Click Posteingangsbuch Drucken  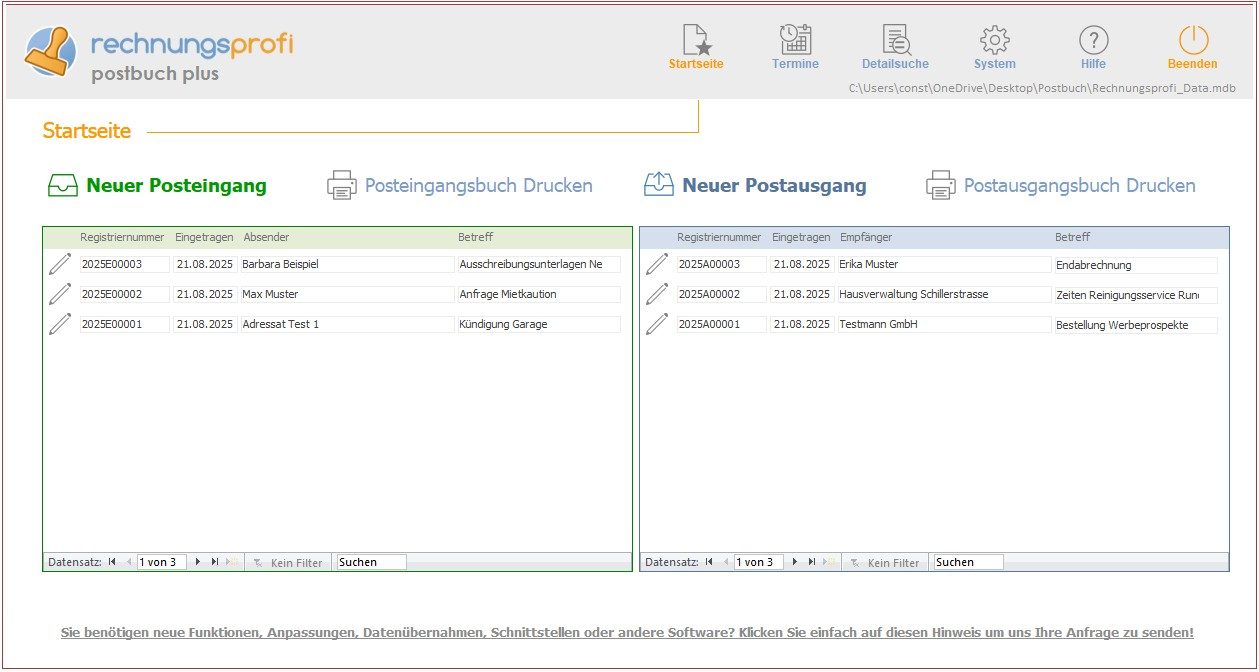coord(478,185)
